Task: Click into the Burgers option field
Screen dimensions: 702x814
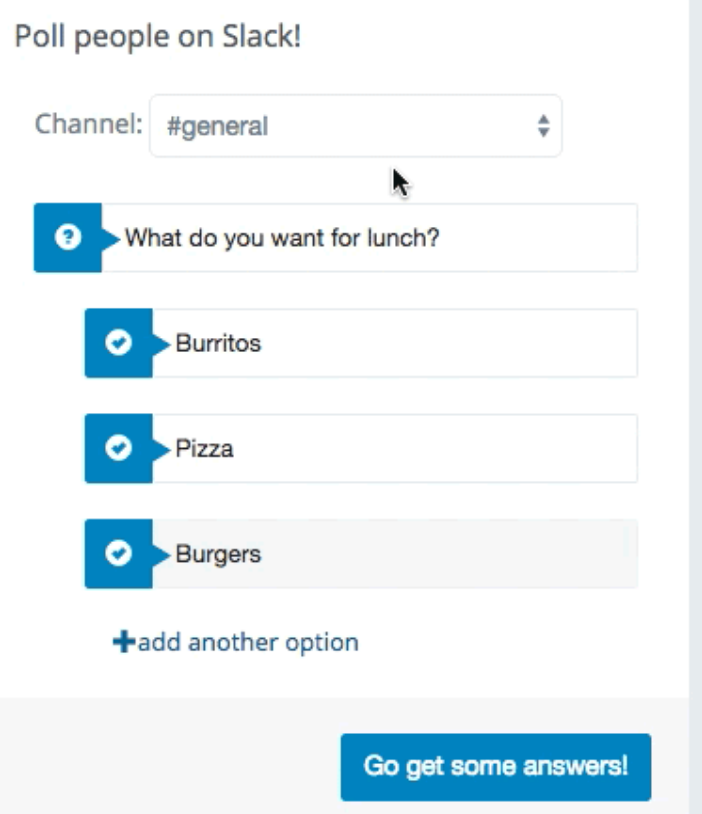Action: [395, 554]
